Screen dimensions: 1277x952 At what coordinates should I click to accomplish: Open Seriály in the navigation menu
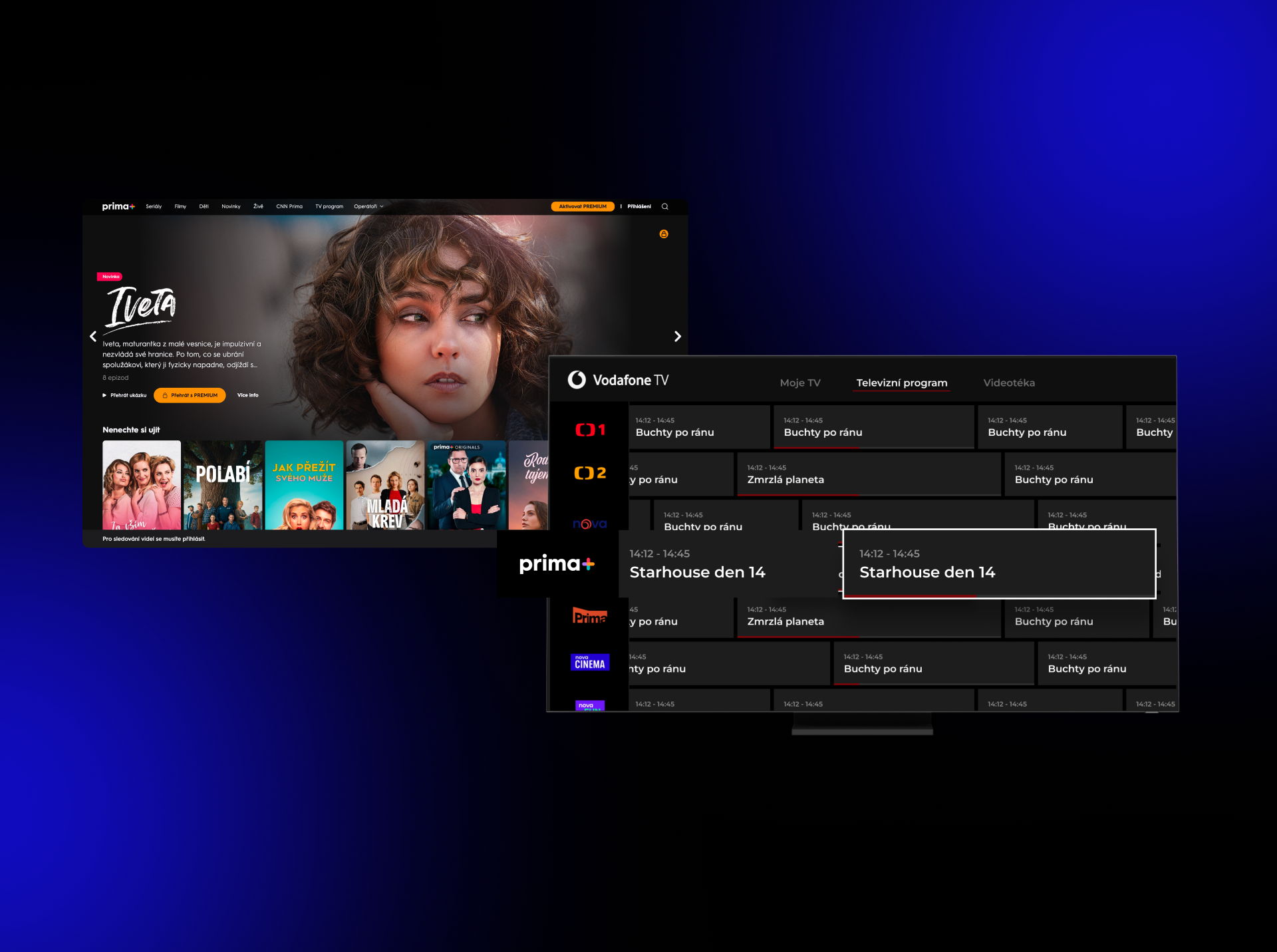(x=154, y=206)
